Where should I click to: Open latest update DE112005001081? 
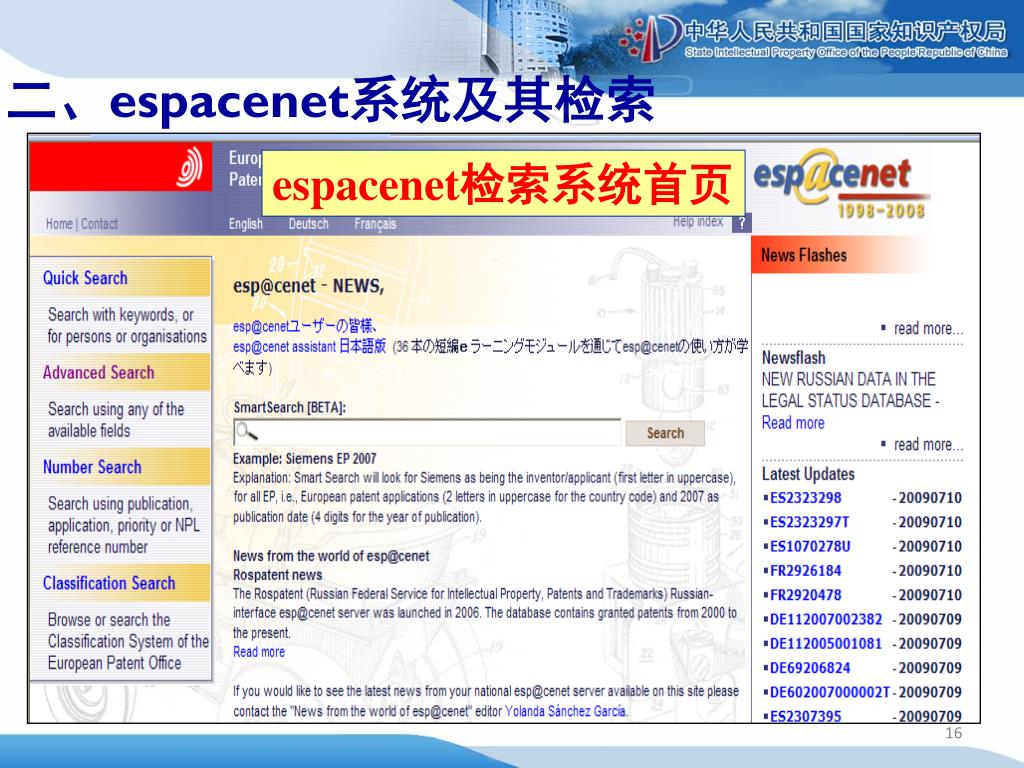826,643
